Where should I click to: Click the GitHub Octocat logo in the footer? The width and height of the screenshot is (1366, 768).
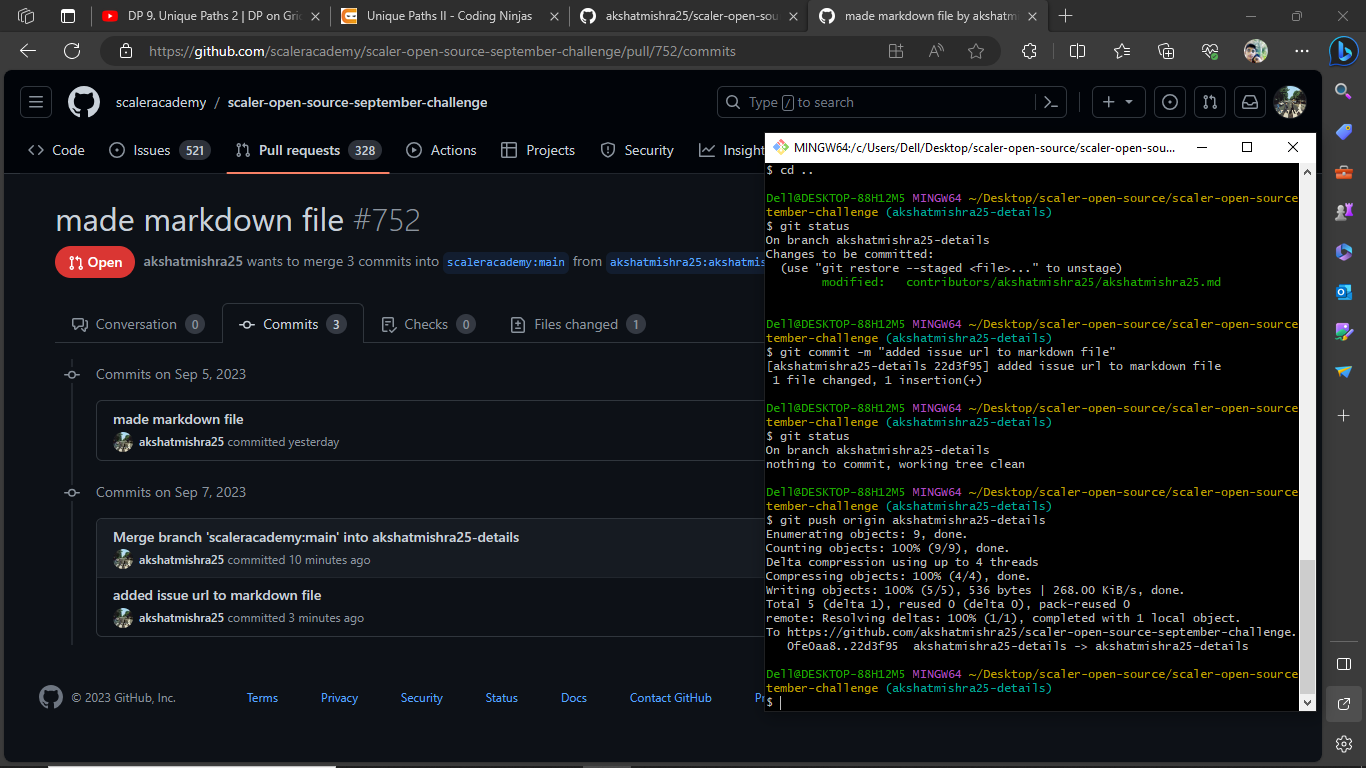coord(51,697)
